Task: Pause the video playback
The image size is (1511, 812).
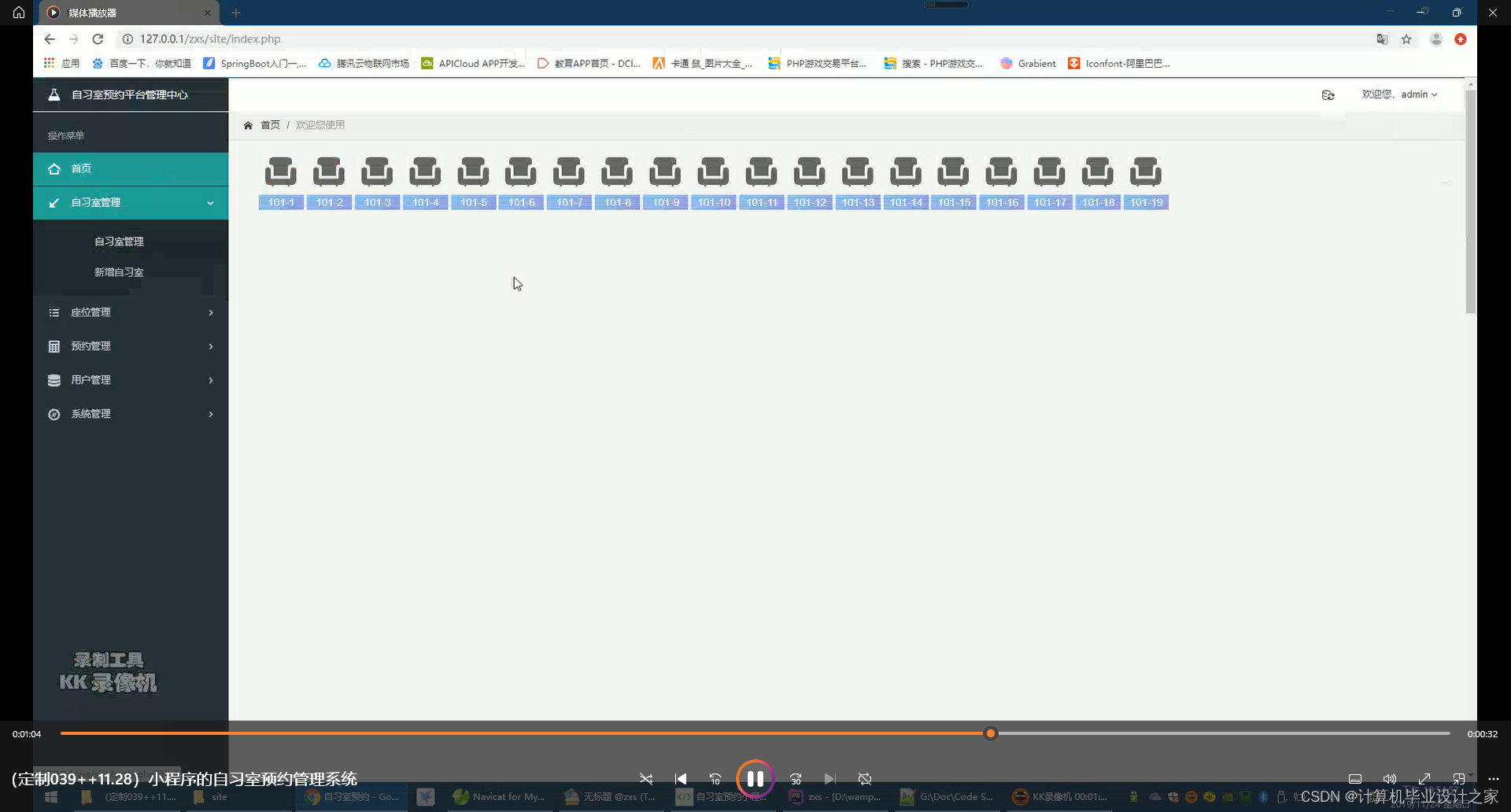Action: coord(755,779)
